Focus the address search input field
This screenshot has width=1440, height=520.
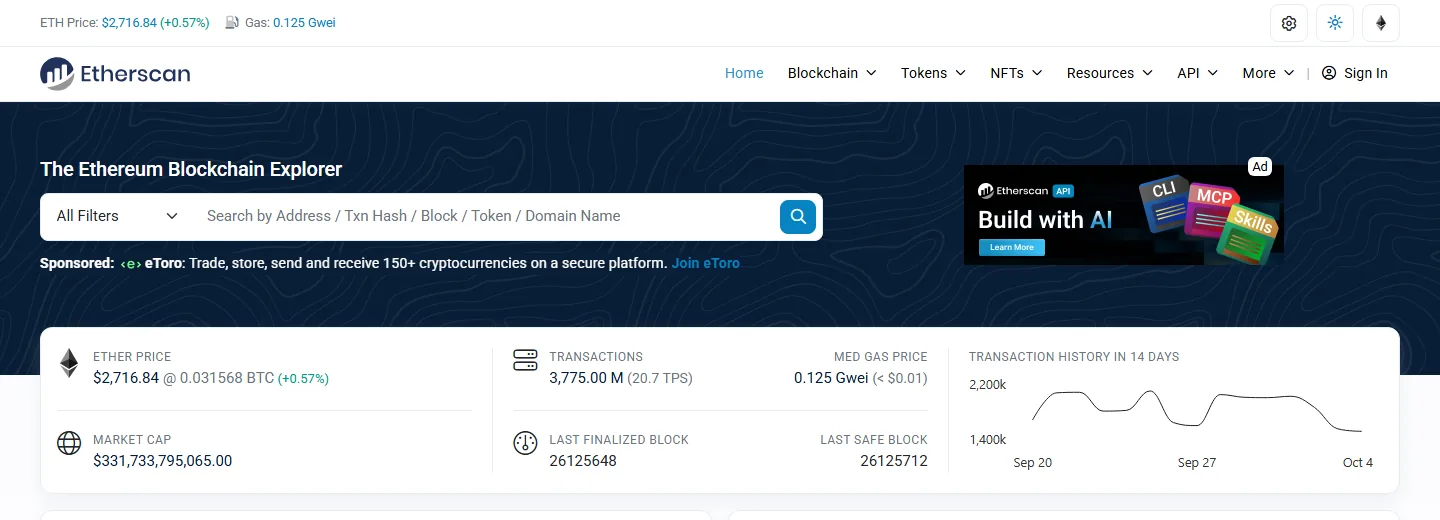(x=486, y=216)
